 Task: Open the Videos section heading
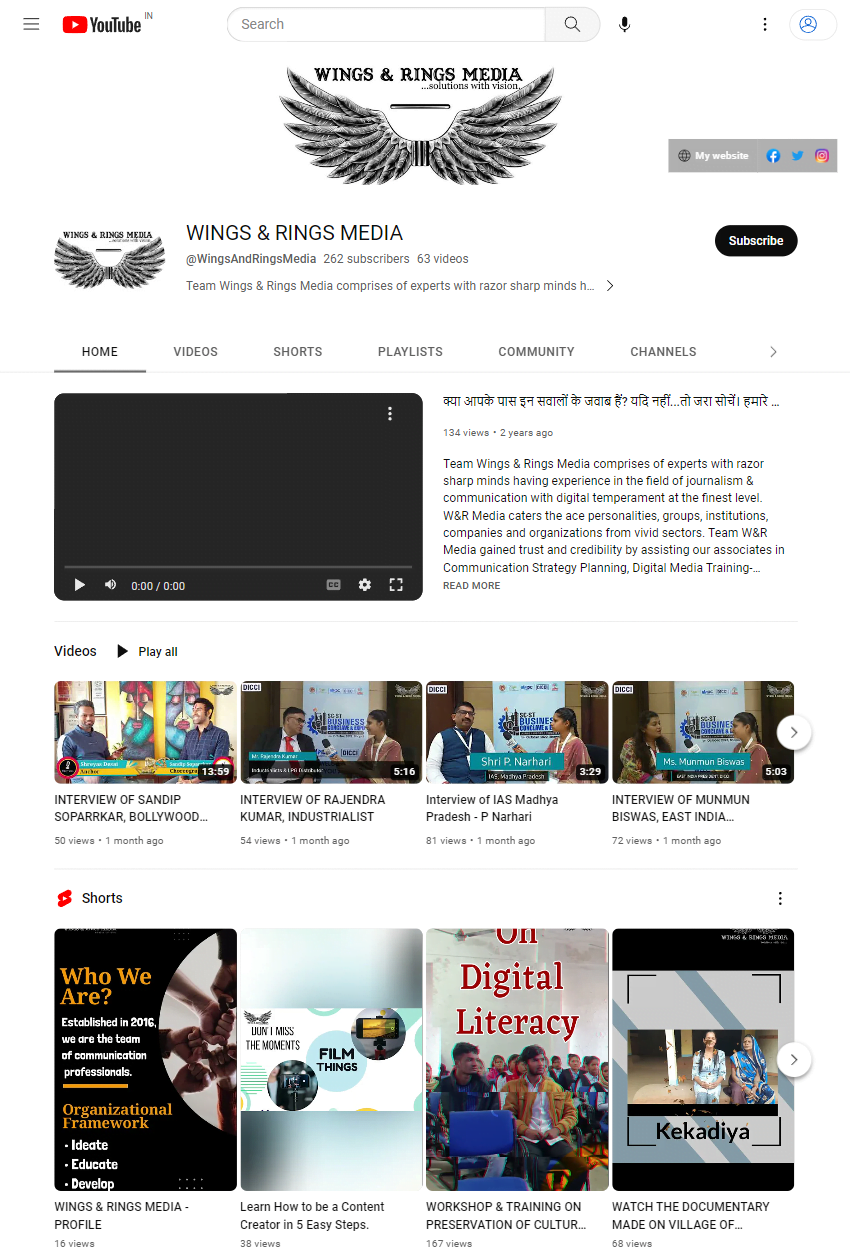click(x=75, y=651)
